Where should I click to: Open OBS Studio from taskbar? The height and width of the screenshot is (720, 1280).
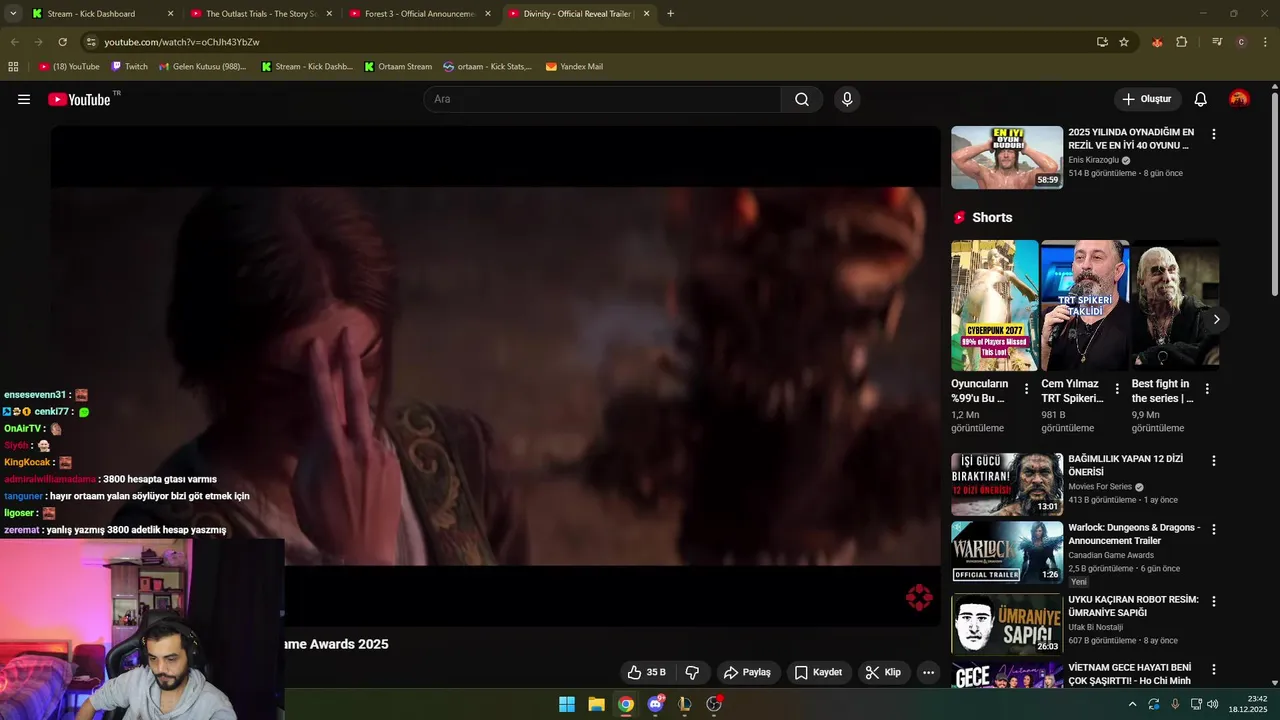click(x=714, y=704)
